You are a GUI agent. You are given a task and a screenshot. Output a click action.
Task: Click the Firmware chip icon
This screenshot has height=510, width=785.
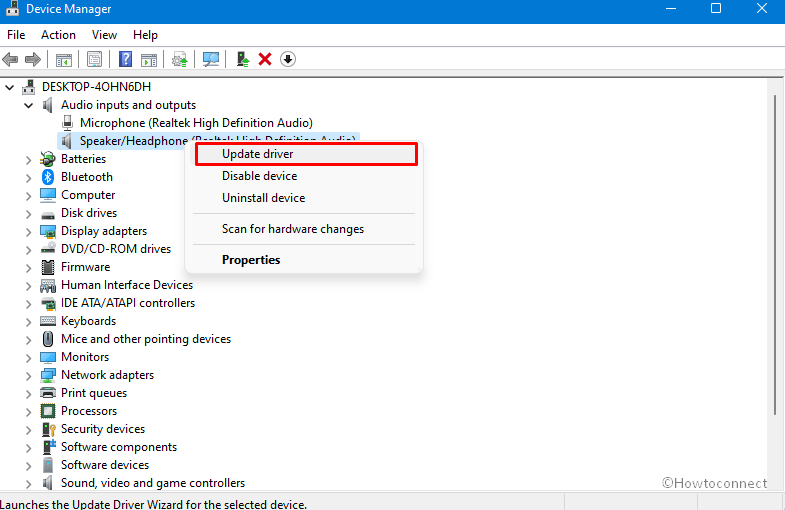(48, 267)
